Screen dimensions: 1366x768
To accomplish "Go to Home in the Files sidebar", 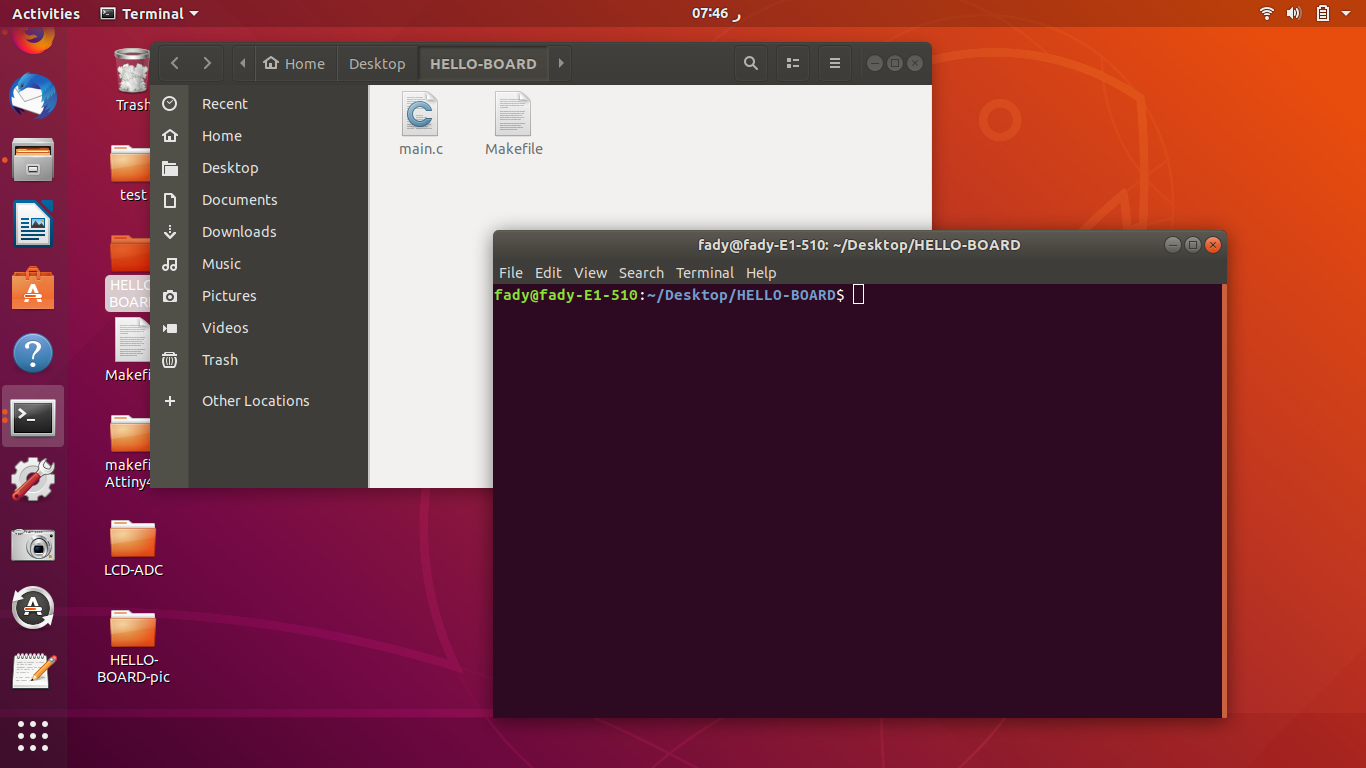I will pyautogui.click(x=259, y=136).
